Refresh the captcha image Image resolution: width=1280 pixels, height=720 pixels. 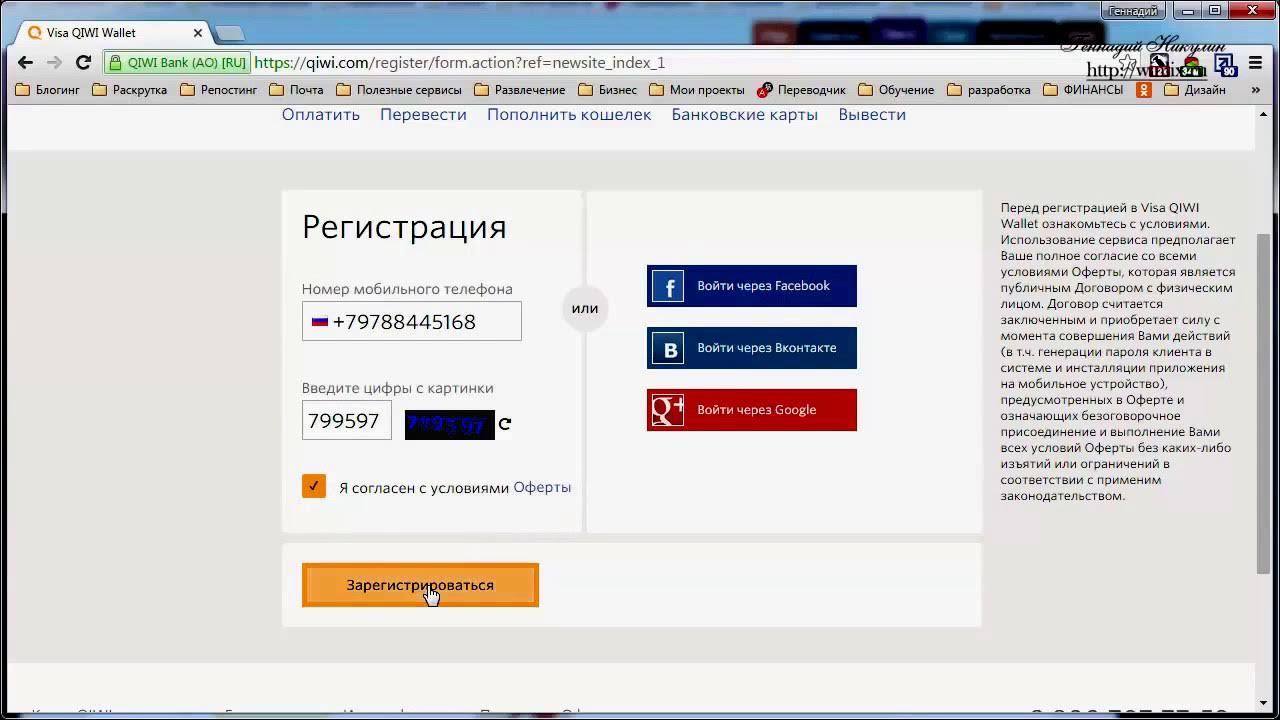(505, 424)
